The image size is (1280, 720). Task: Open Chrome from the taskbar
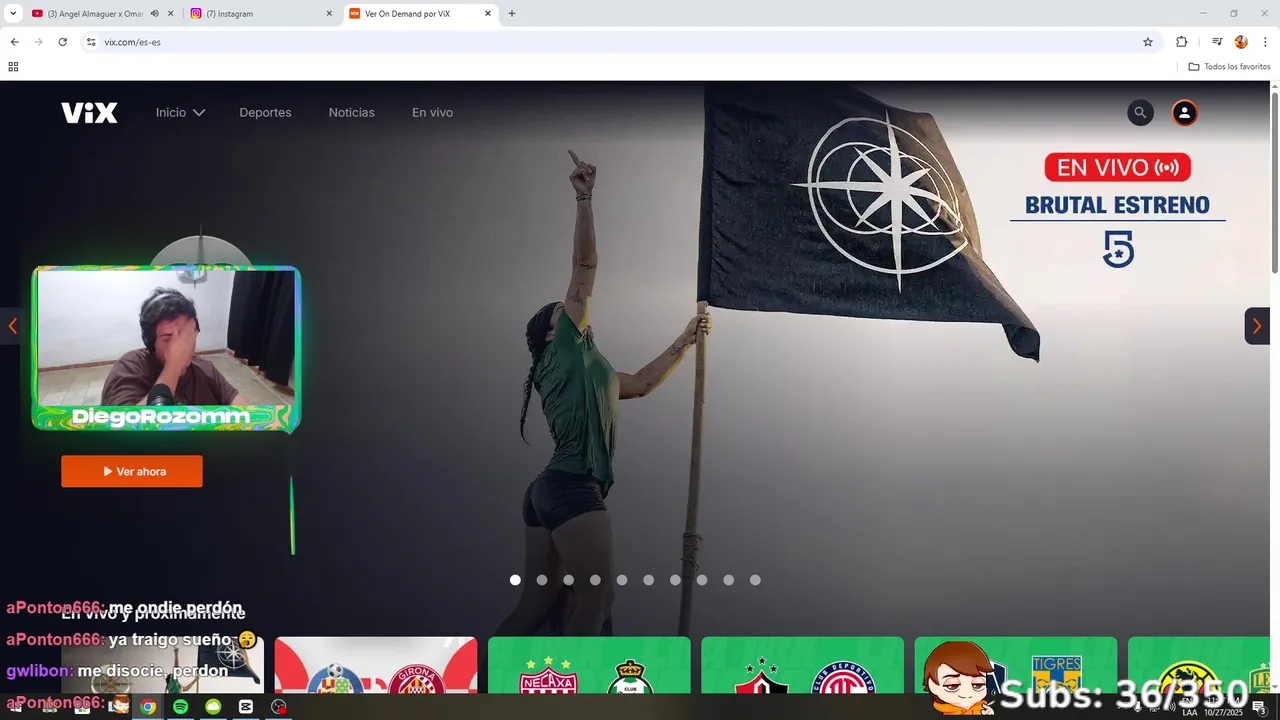tap(148, 707)
